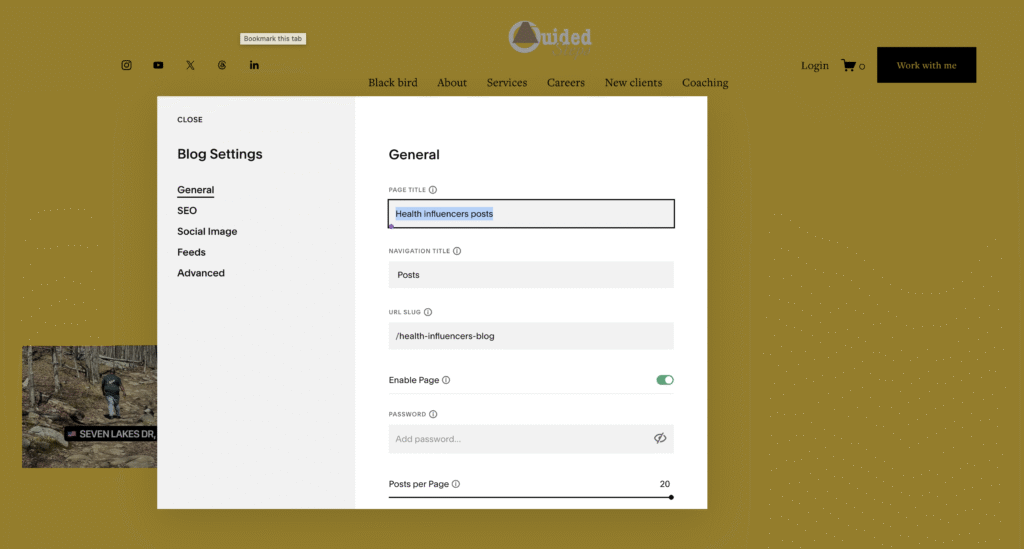This screenshot has height=549, width=1024.
Task: Click info icon beside Navigation Title
Action: (x=459, y=252)
